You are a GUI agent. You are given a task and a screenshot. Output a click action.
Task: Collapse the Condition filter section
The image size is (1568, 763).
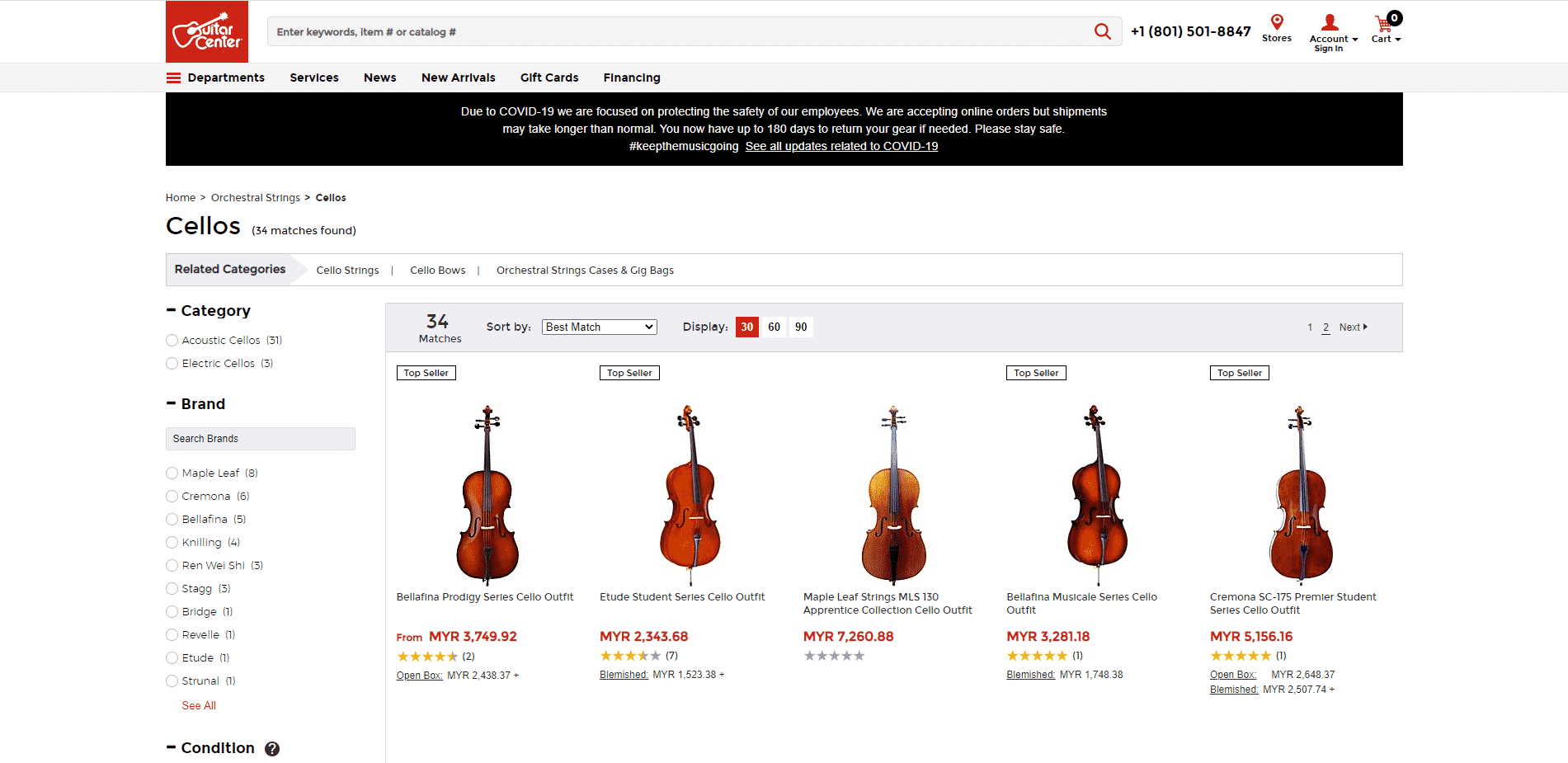[x=171, y=747]
